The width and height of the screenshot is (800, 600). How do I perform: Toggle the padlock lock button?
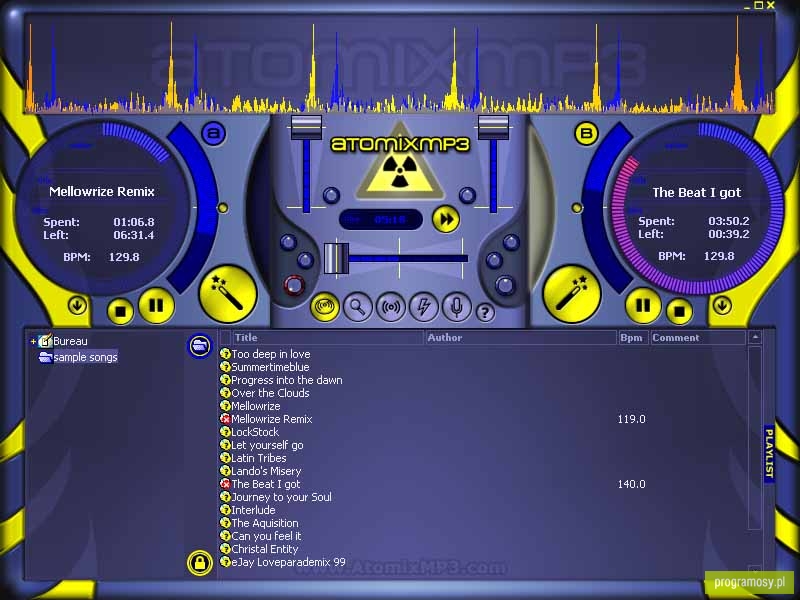coord(199,563)
